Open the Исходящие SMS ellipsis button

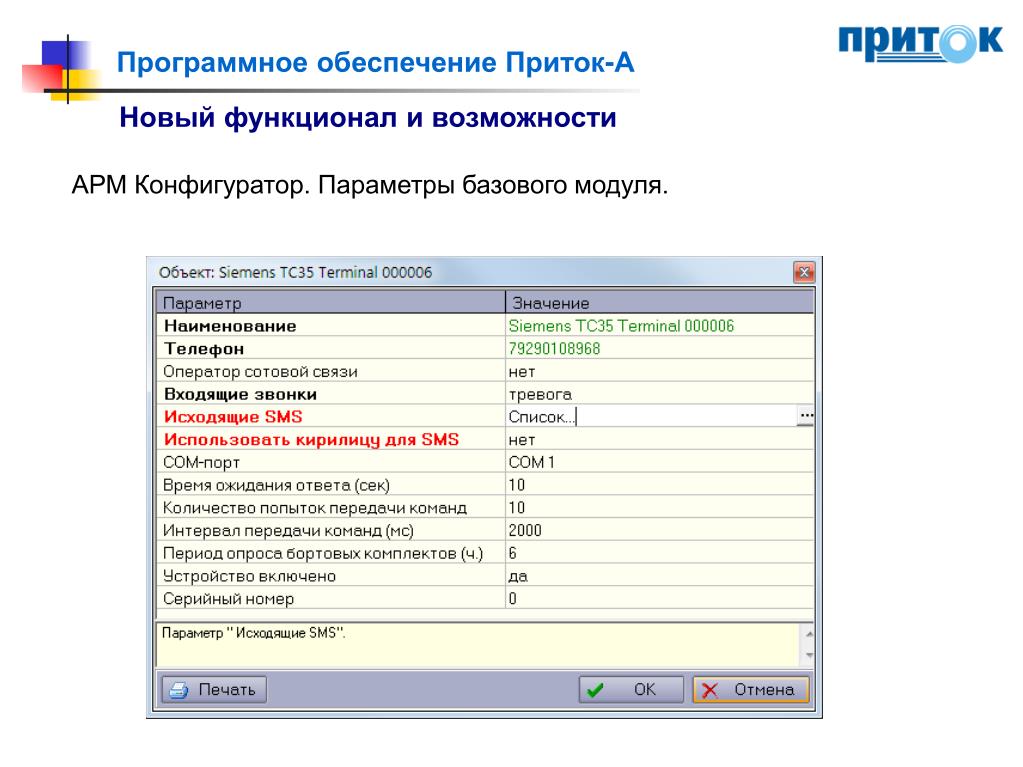pos(806,416)
